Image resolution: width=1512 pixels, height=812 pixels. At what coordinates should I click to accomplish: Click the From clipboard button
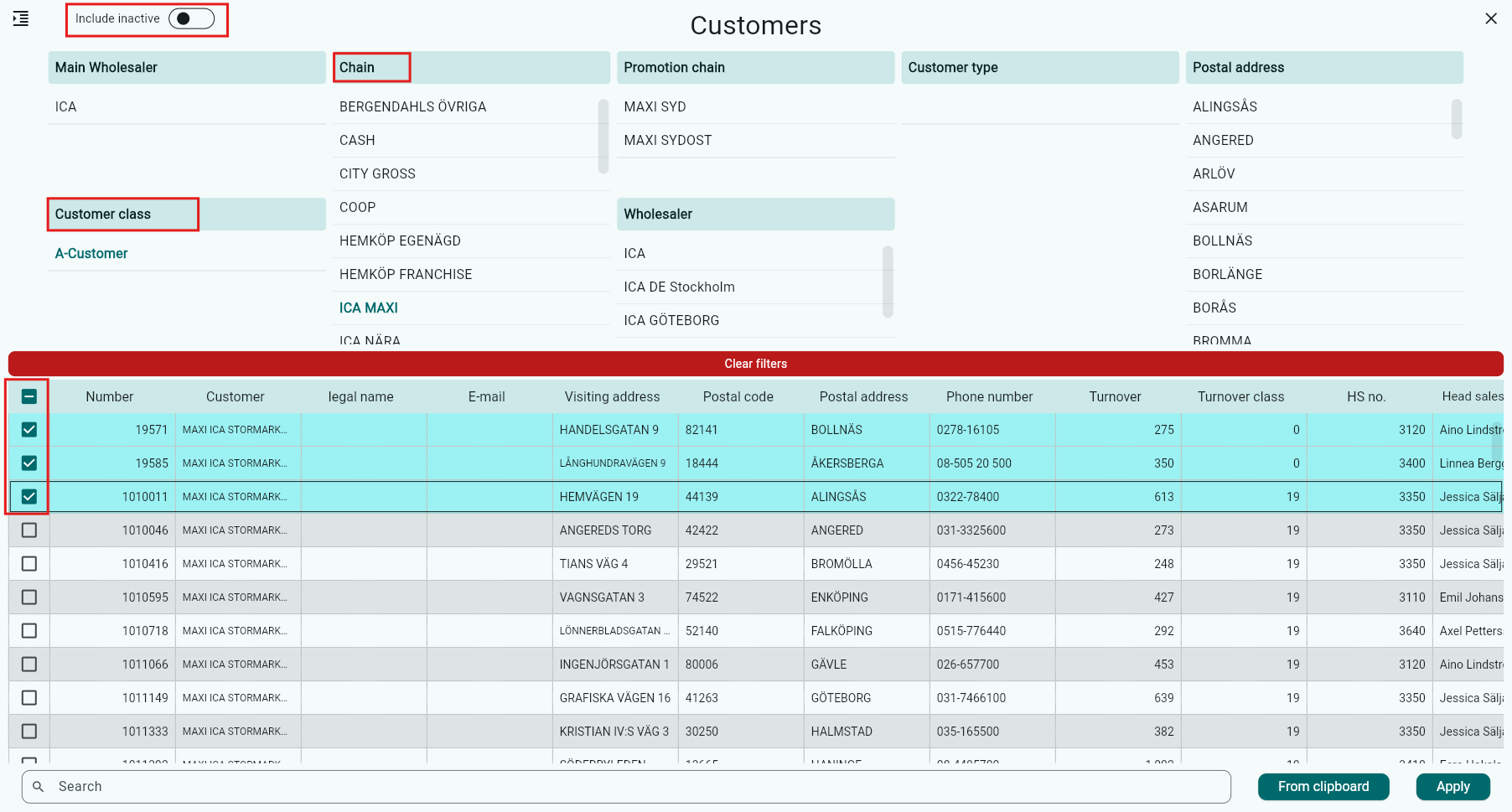coord(1323,787)
